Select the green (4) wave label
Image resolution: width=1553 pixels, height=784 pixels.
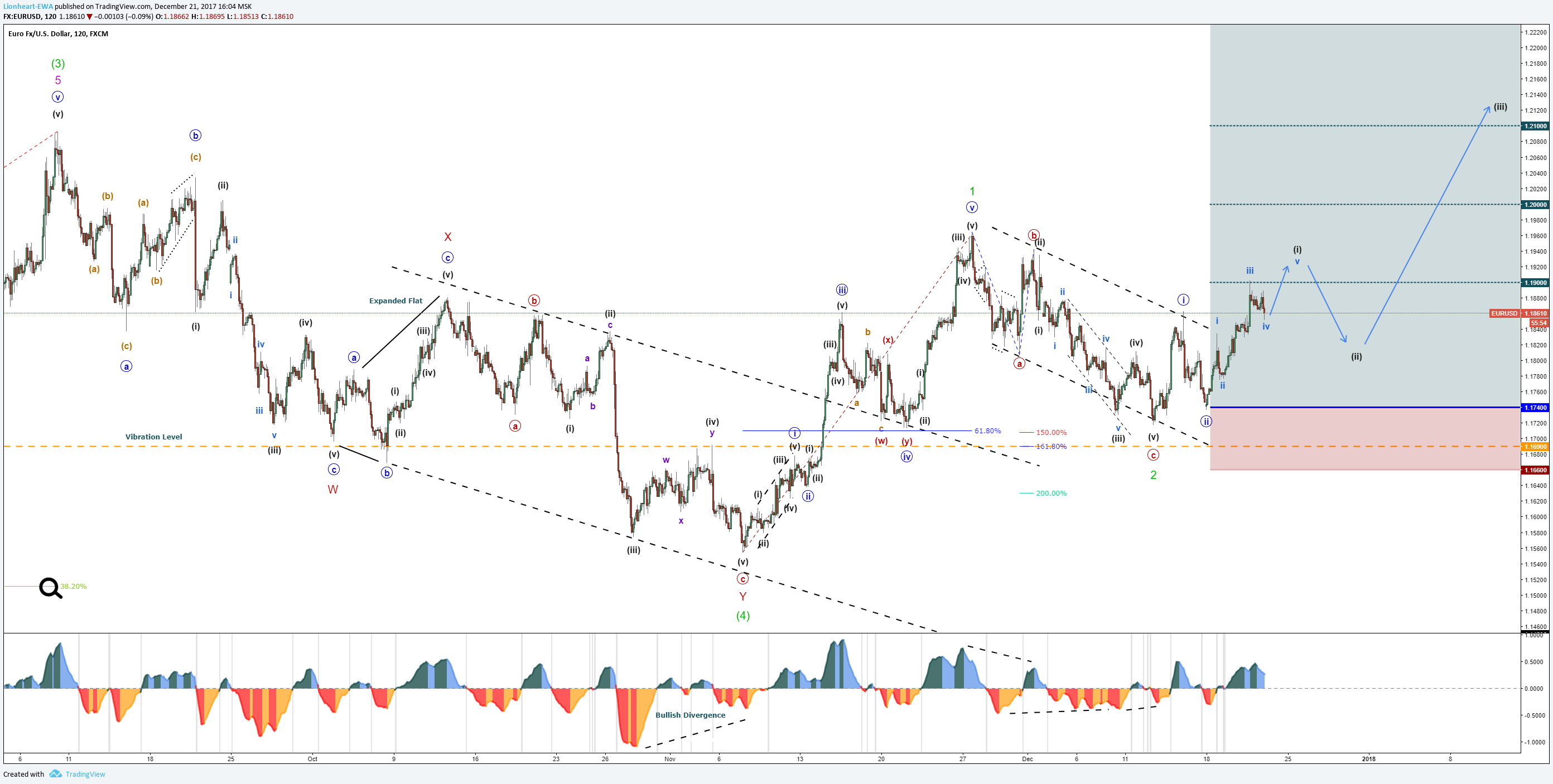pyautogui.click(x=742, y=615)
